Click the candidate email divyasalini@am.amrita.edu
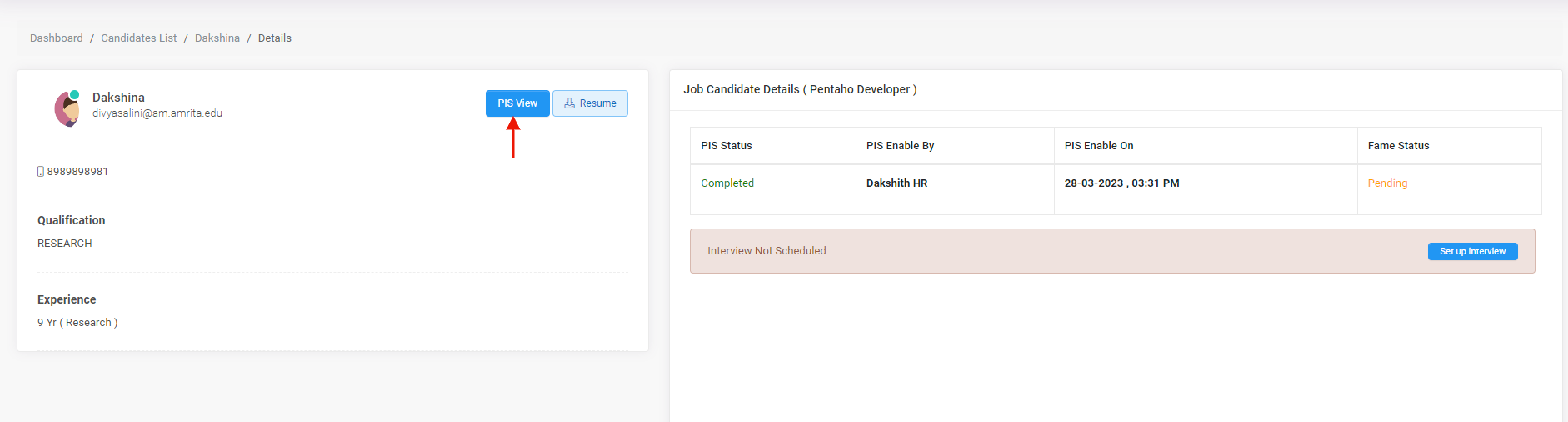 (157, 113)
